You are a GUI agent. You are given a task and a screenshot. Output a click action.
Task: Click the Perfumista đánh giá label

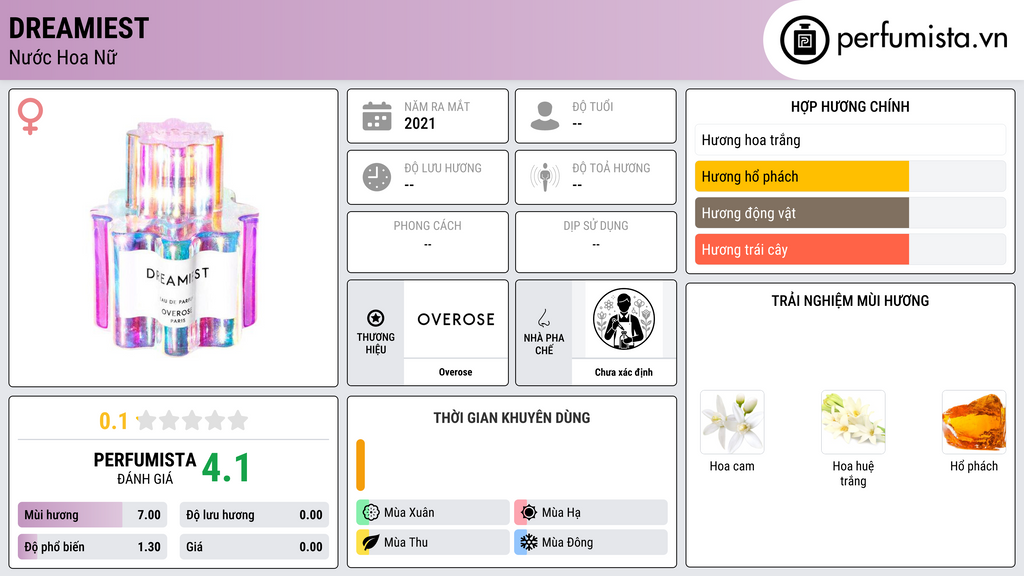point(145,468)
